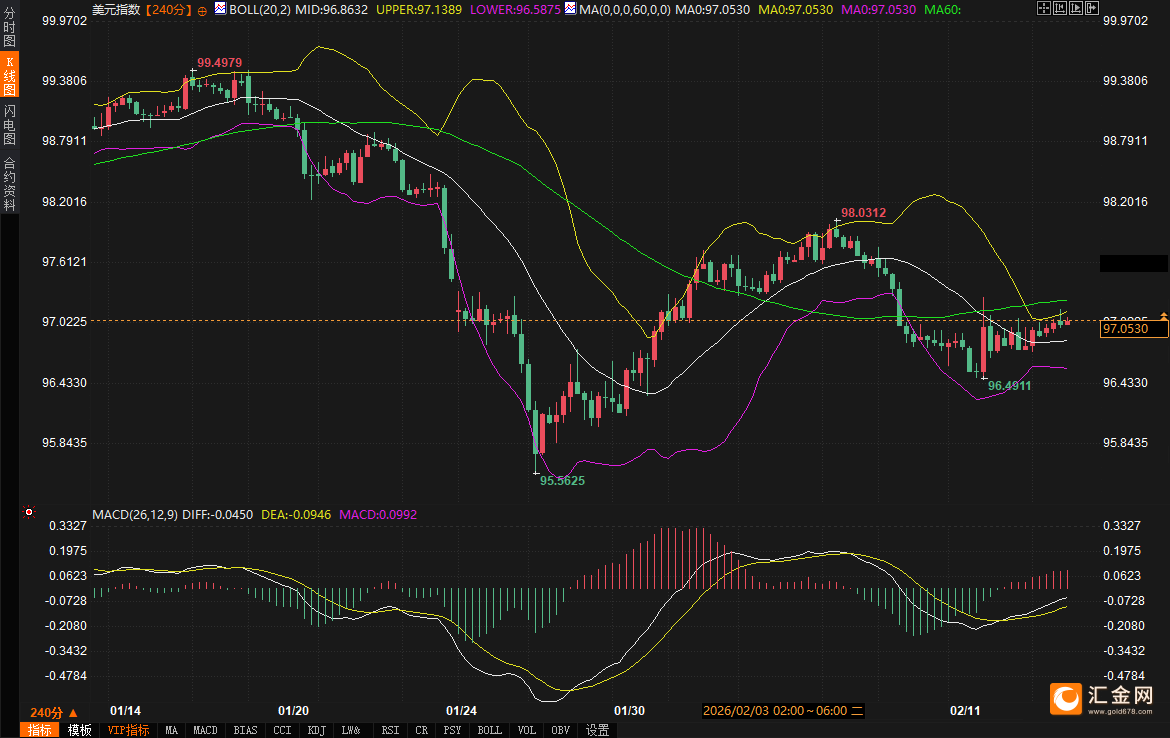Toggle the RSI indicator in bottom bar
This screenshot has height=738, width=1170.
[390, 730]
